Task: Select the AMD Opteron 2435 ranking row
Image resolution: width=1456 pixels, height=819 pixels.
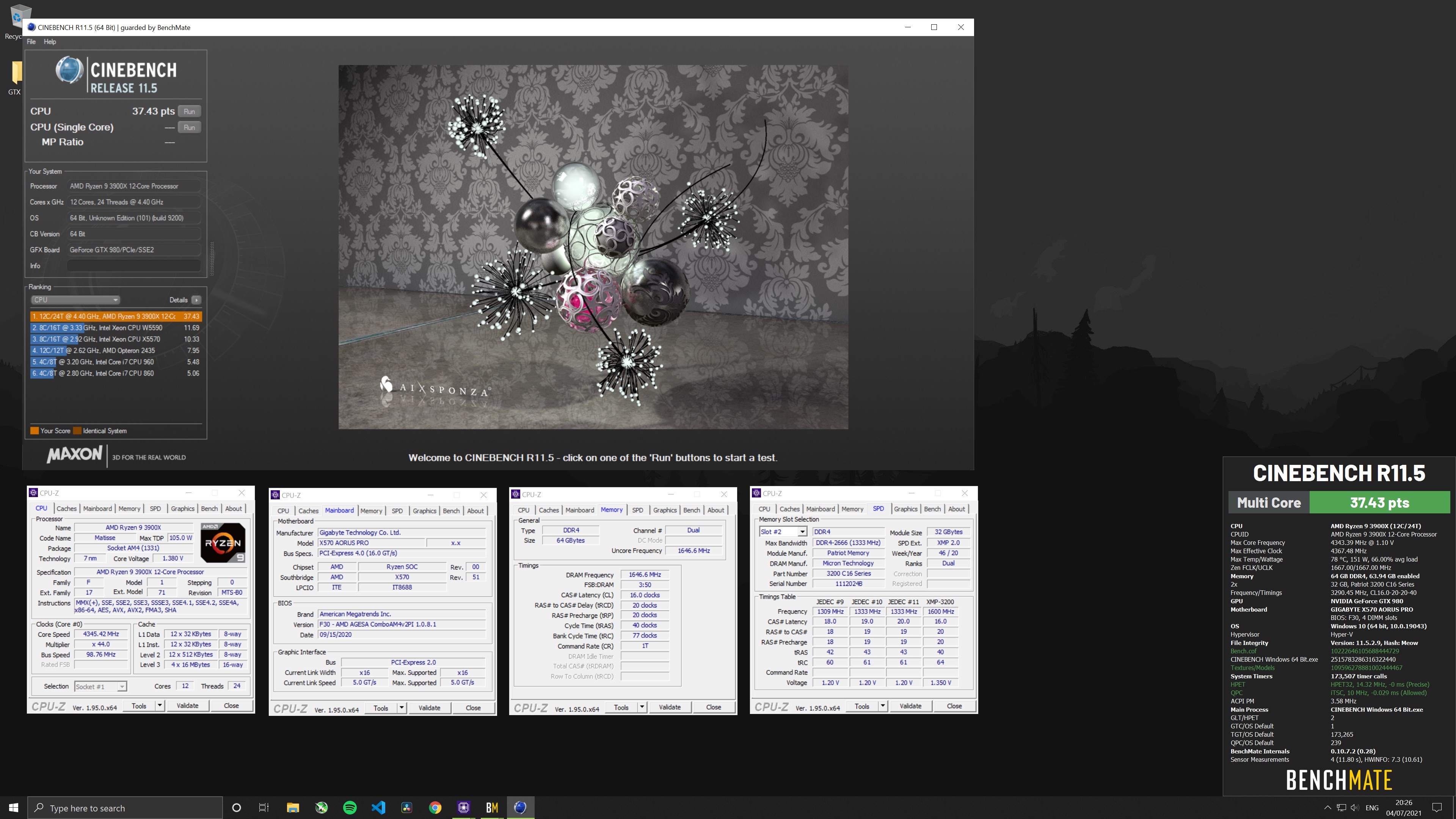Action: click(x=116, y=350)
